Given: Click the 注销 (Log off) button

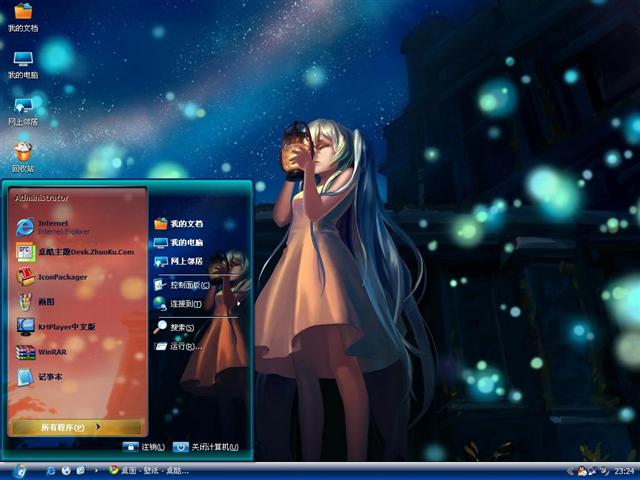Looking at the screenshot, I should pos(145,446).
